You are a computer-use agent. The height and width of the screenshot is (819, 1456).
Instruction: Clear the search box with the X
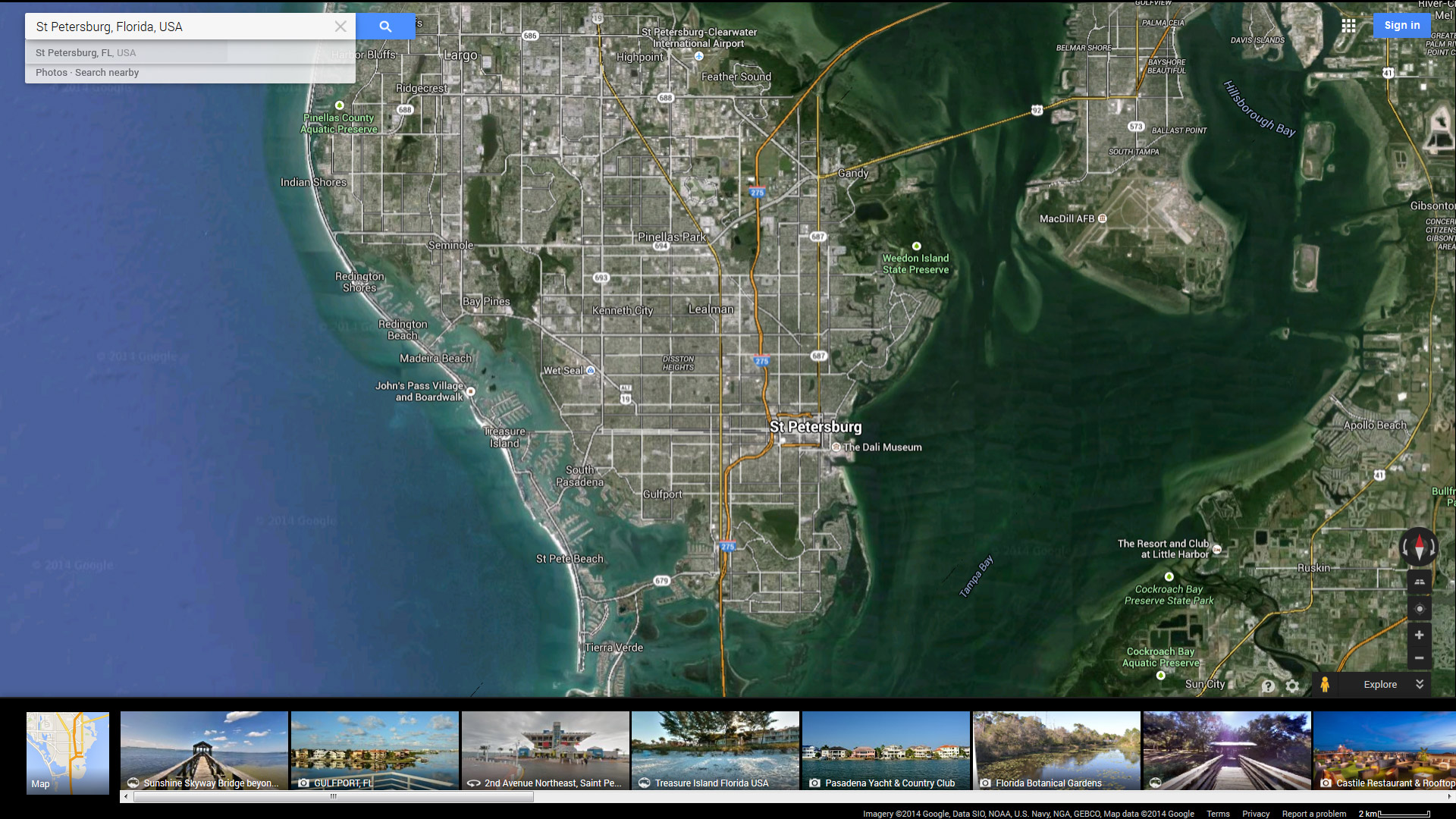coord(340,27)
